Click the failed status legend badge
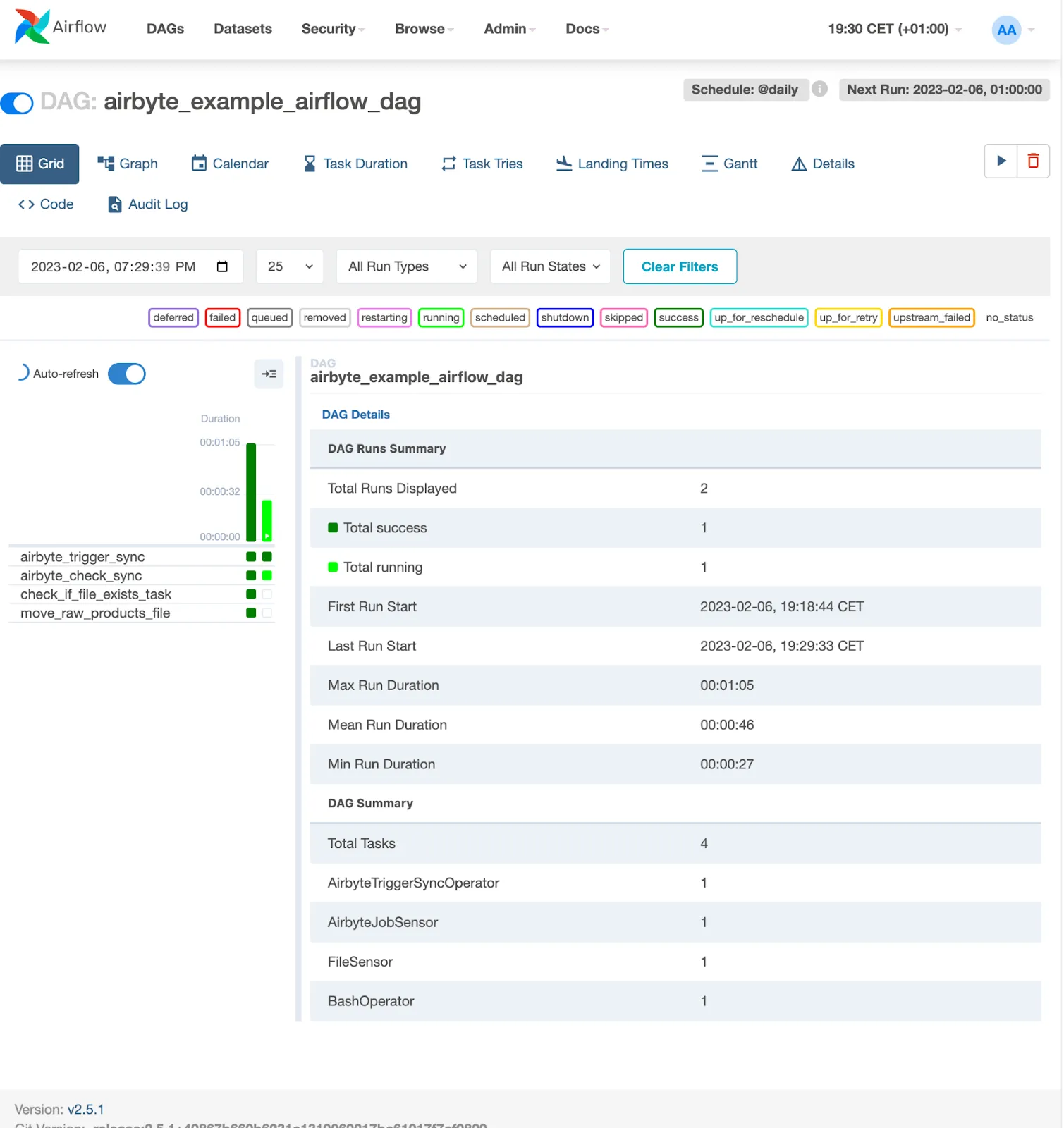This screenshot has height=1128, width=1064. (x=223, y=318)
